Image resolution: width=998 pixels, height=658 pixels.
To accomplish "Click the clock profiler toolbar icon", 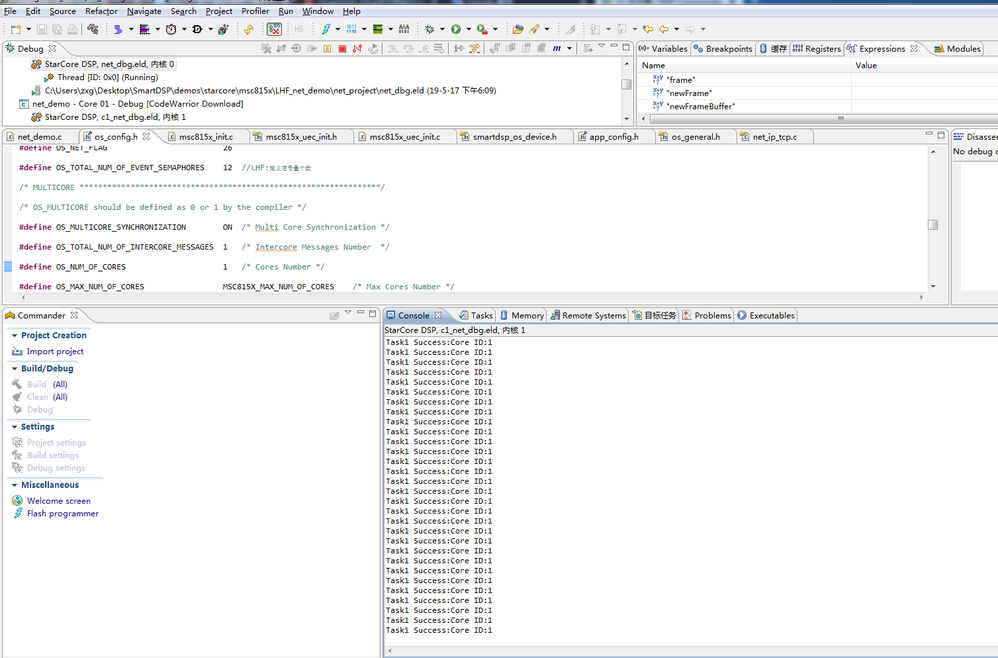I will coord(171,29).
